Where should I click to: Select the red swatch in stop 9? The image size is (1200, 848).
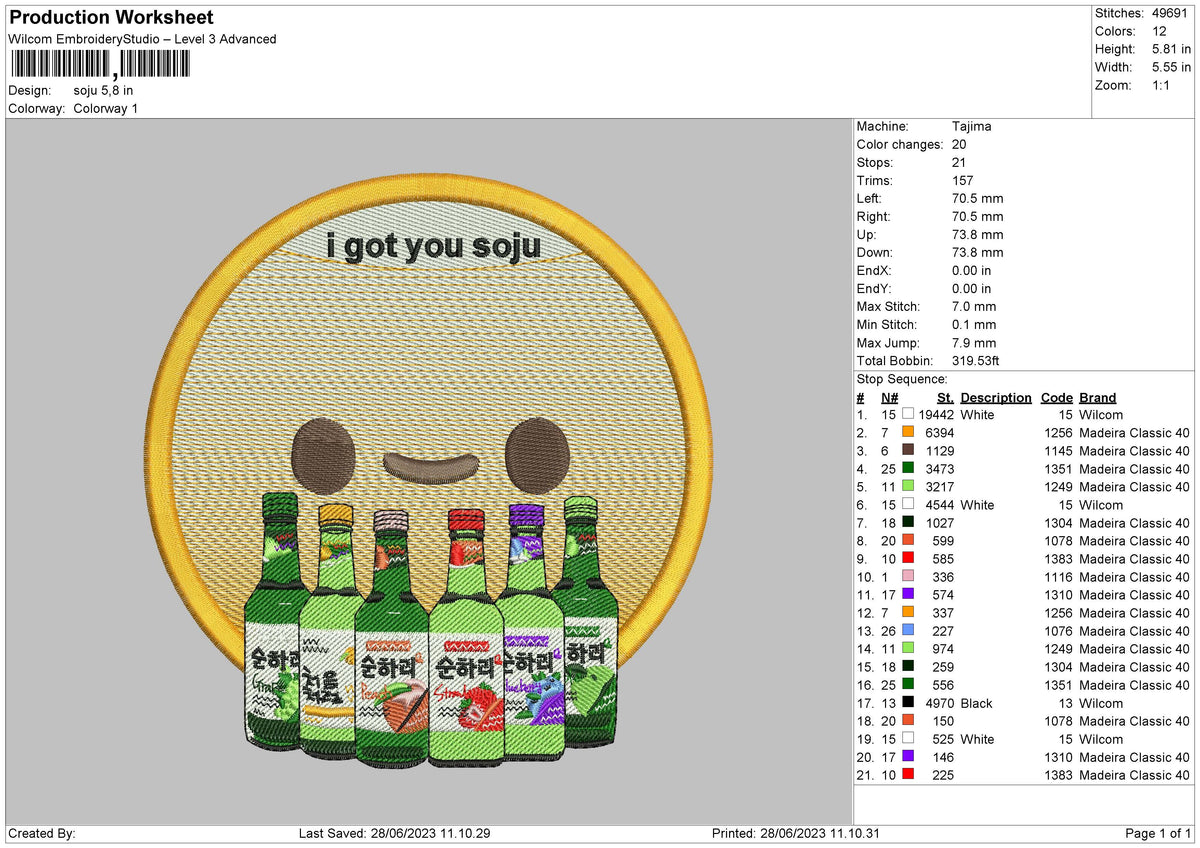pyautogui.click(x=908, y=558)
